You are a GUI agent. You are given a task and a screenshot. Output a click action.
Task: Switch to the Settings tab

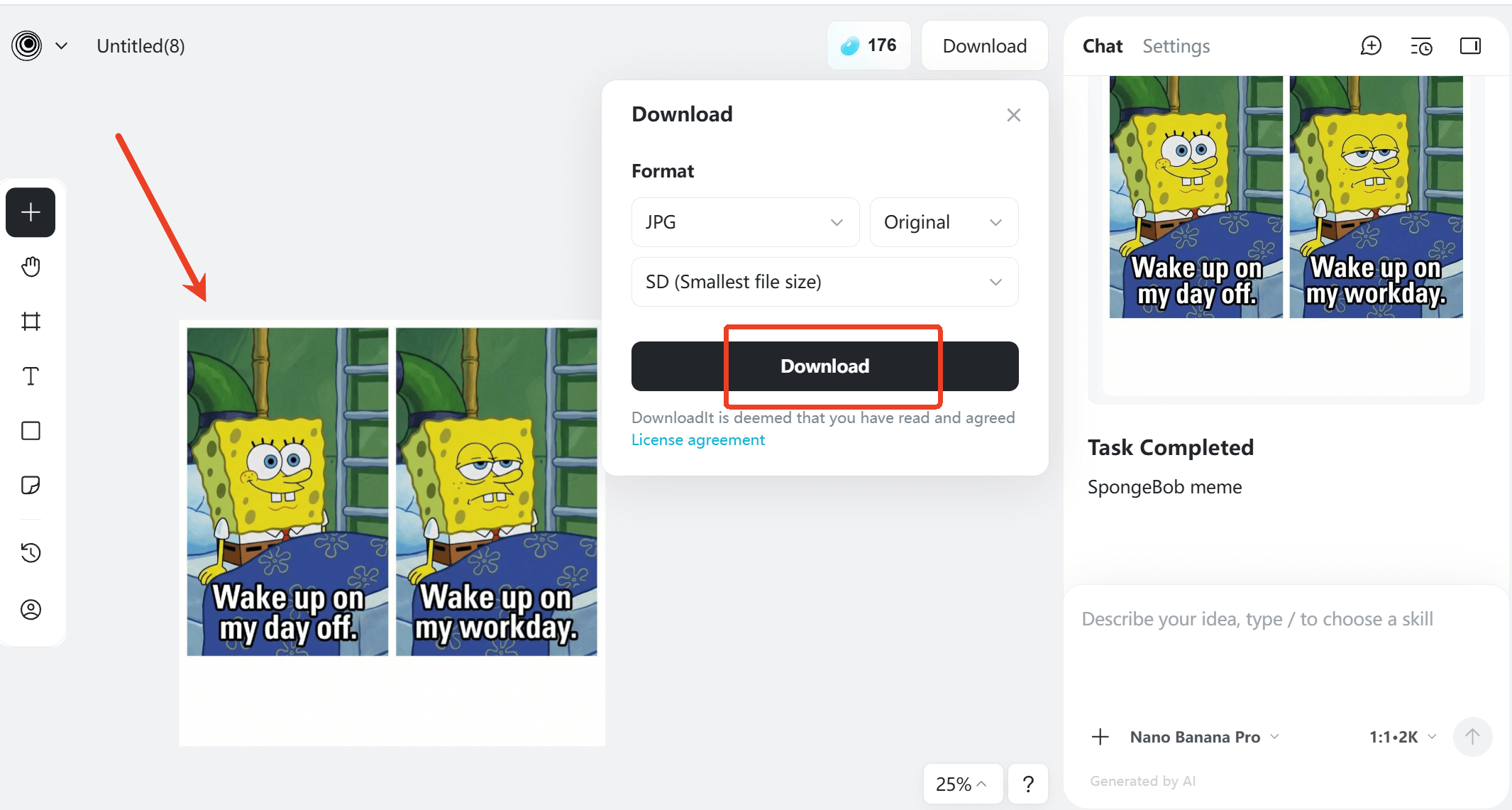(x=1176, y=46)
